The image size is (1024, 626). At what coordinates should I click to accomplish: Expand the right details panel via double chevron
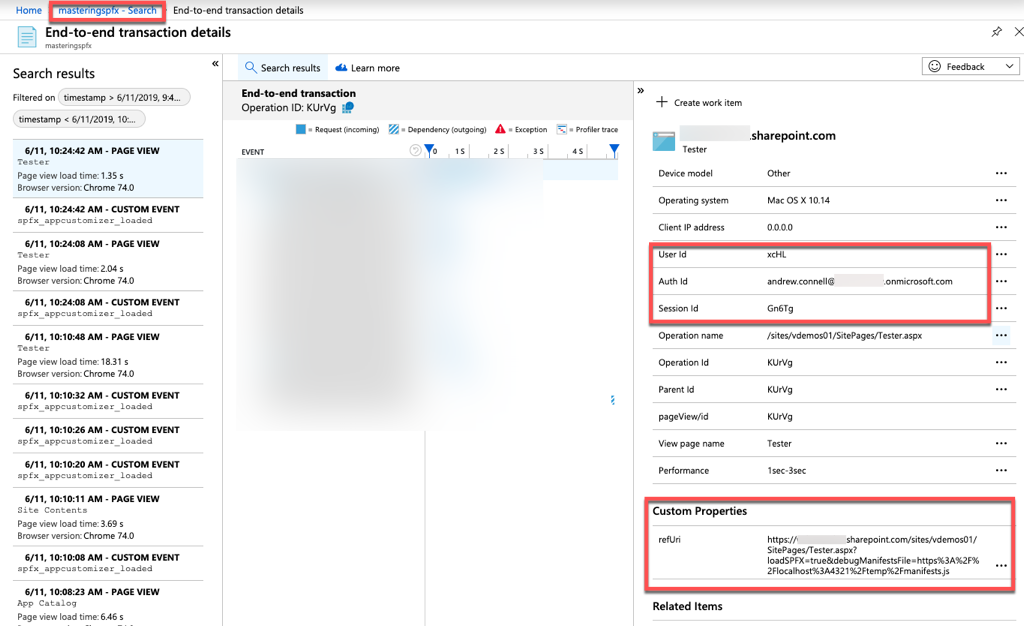click(x=640, y=88)
